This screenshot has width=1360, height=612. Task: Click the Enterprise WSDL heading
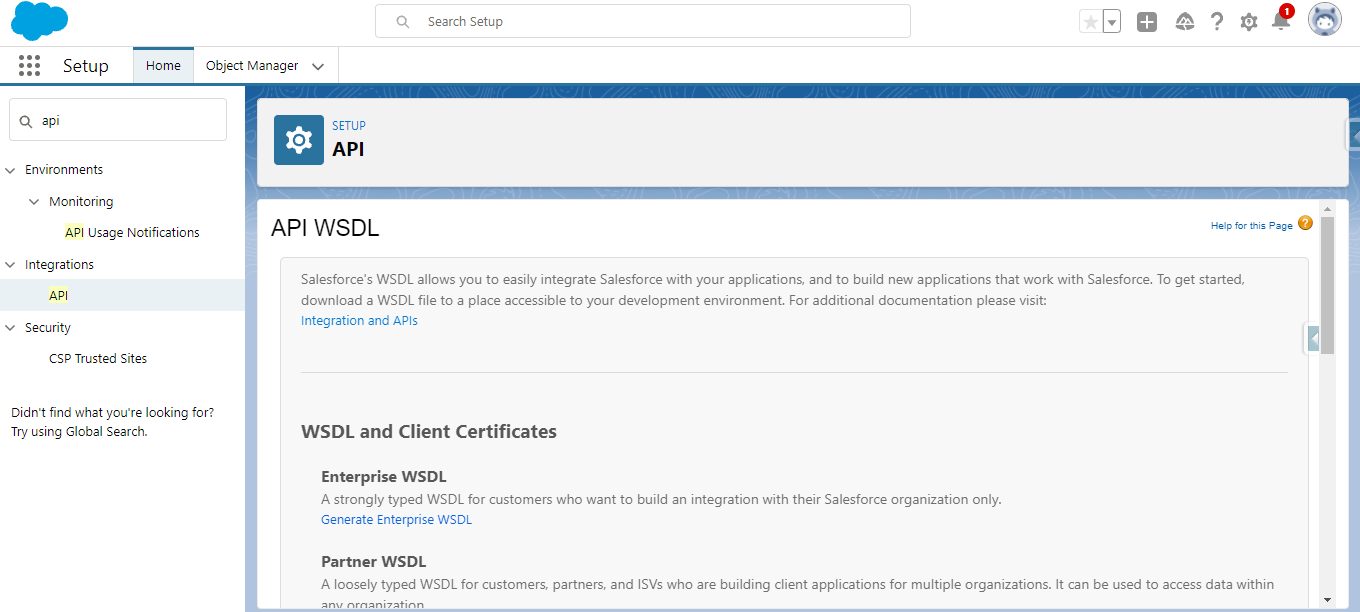tap(384, 477)
